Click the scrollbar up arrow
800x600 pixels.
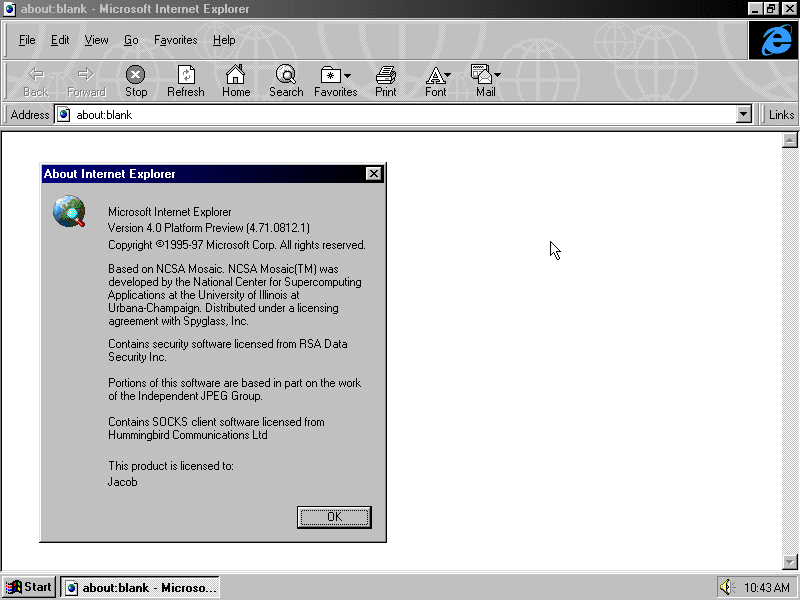[790, 140]
